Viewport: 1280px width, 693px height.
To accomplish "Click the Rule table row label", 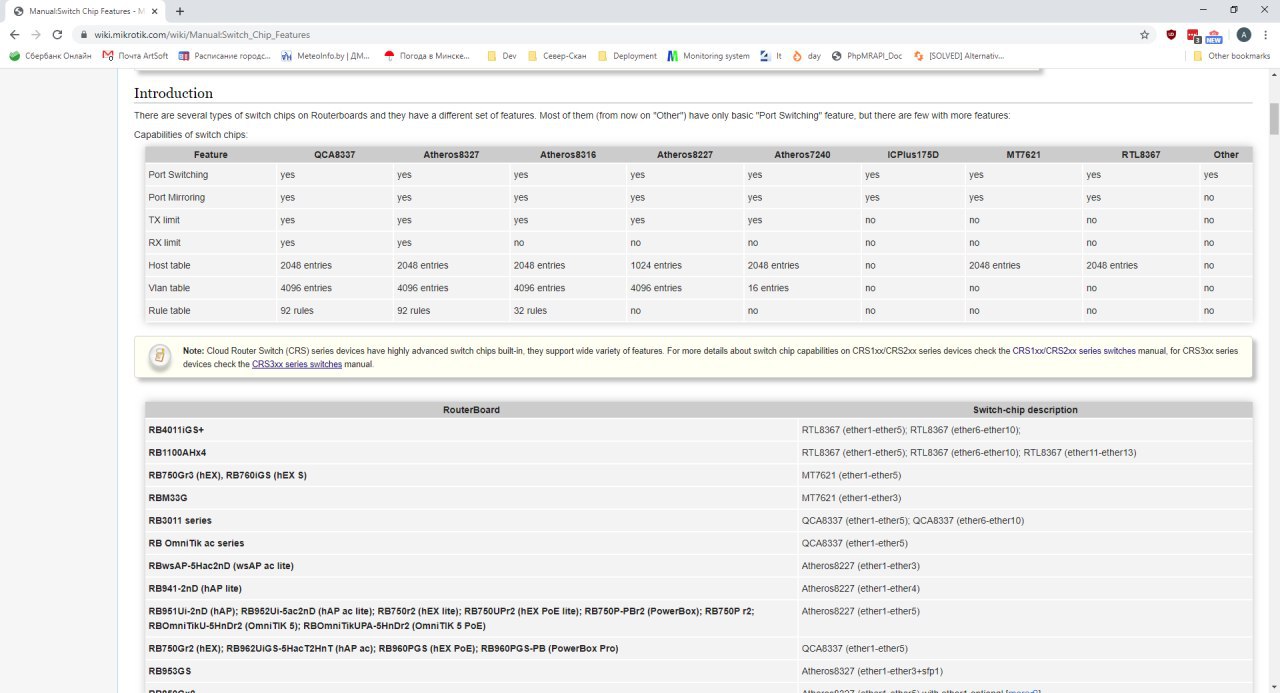I will (169, 311).
